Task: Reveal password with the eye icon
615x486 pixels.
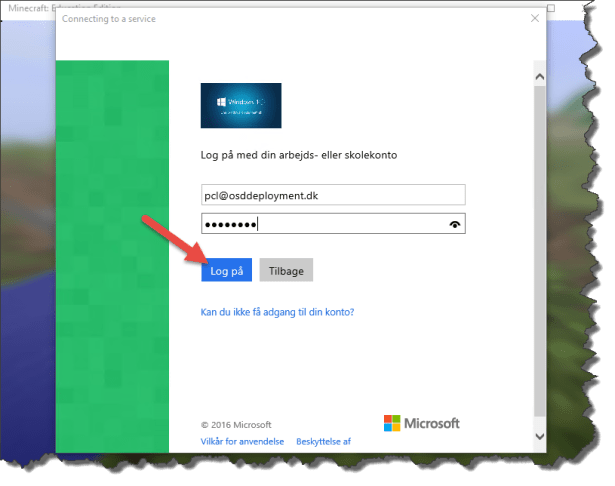Action: tap(456, 224)
